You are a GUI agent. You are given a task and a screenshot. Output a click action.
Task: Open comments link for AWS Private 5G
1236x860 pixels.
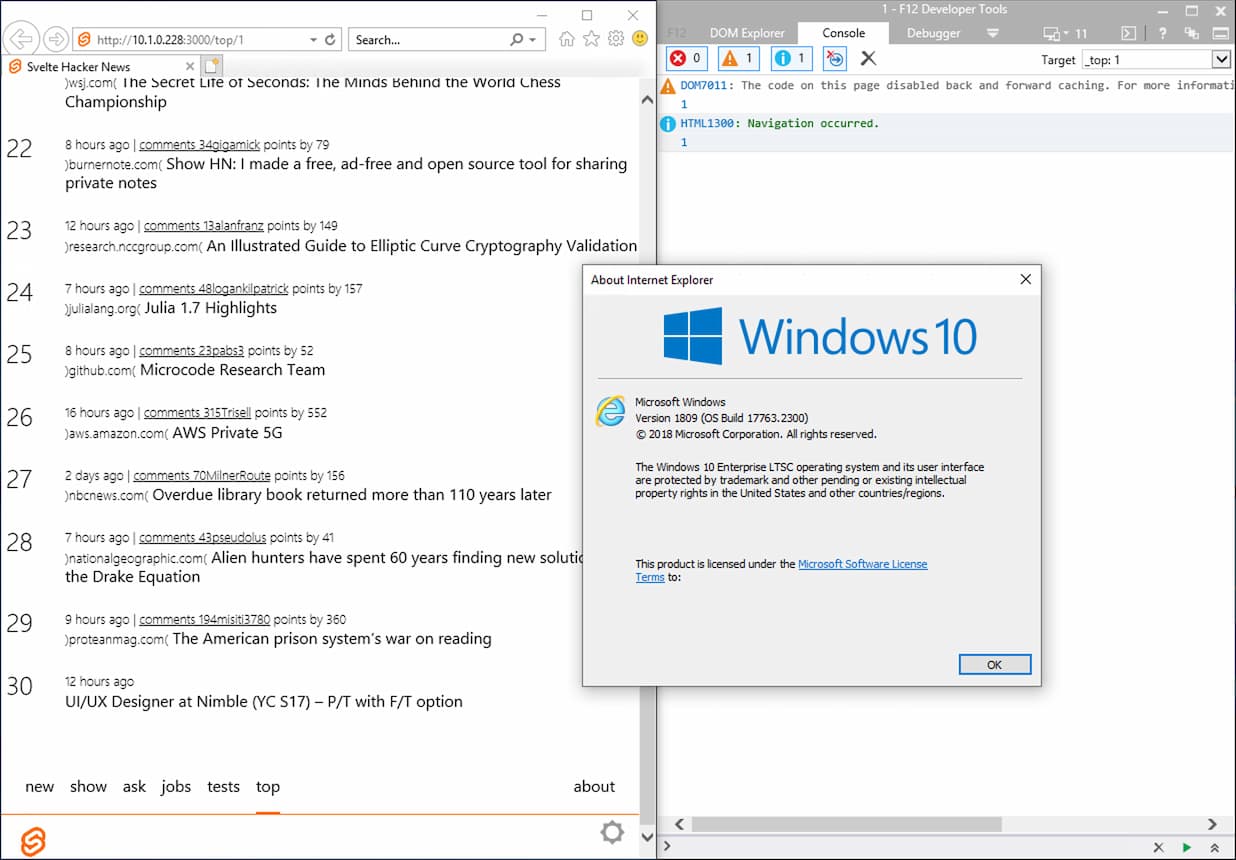[197, 412]
